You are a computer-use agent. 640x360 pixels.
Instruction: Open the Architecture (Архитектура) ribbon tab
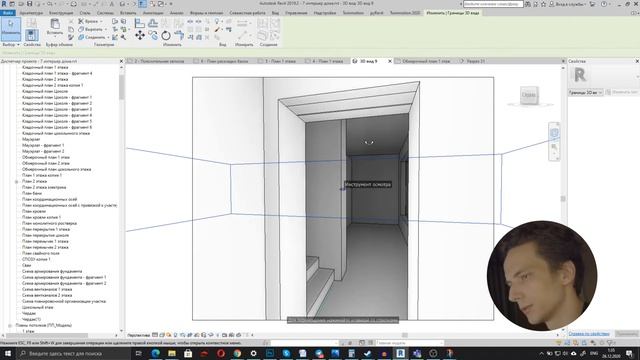[31, 13]
